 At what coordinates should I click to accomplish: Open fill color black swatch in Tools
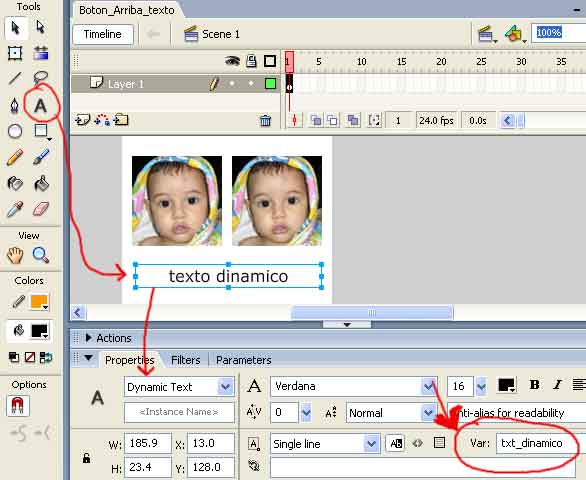point(40,331)
